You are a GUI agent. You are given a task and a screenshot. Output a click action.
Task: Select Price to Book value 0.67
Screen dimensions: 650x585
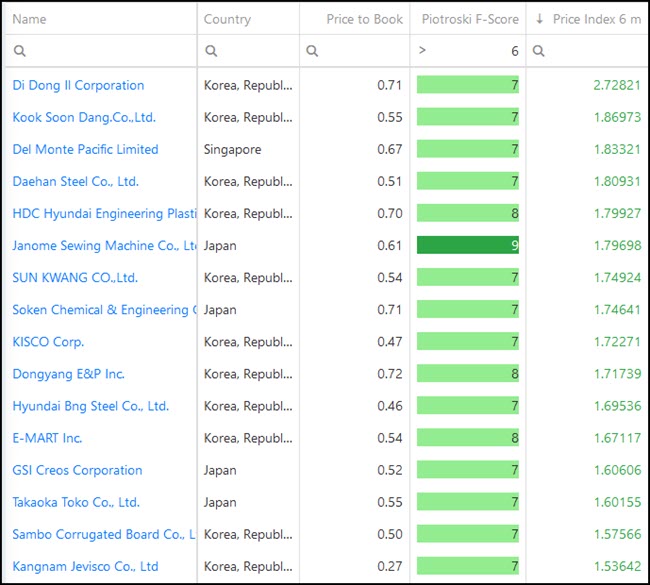390,149
